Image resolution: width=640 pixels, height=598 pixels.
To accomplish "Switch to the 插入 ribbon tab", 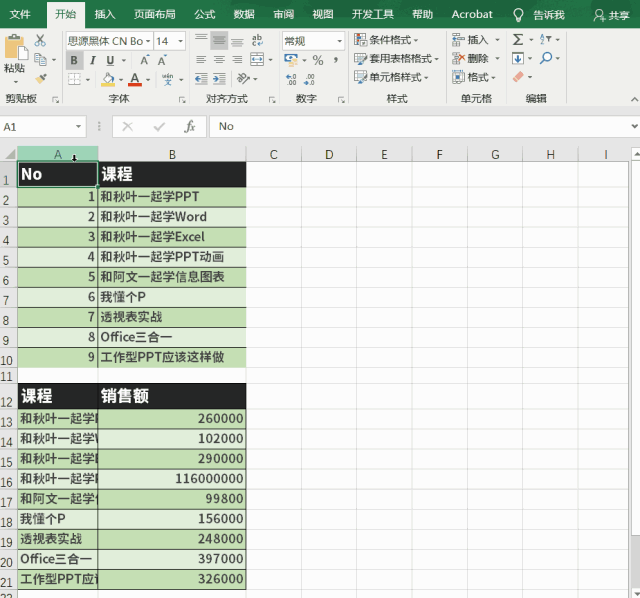I will (105, 15).
